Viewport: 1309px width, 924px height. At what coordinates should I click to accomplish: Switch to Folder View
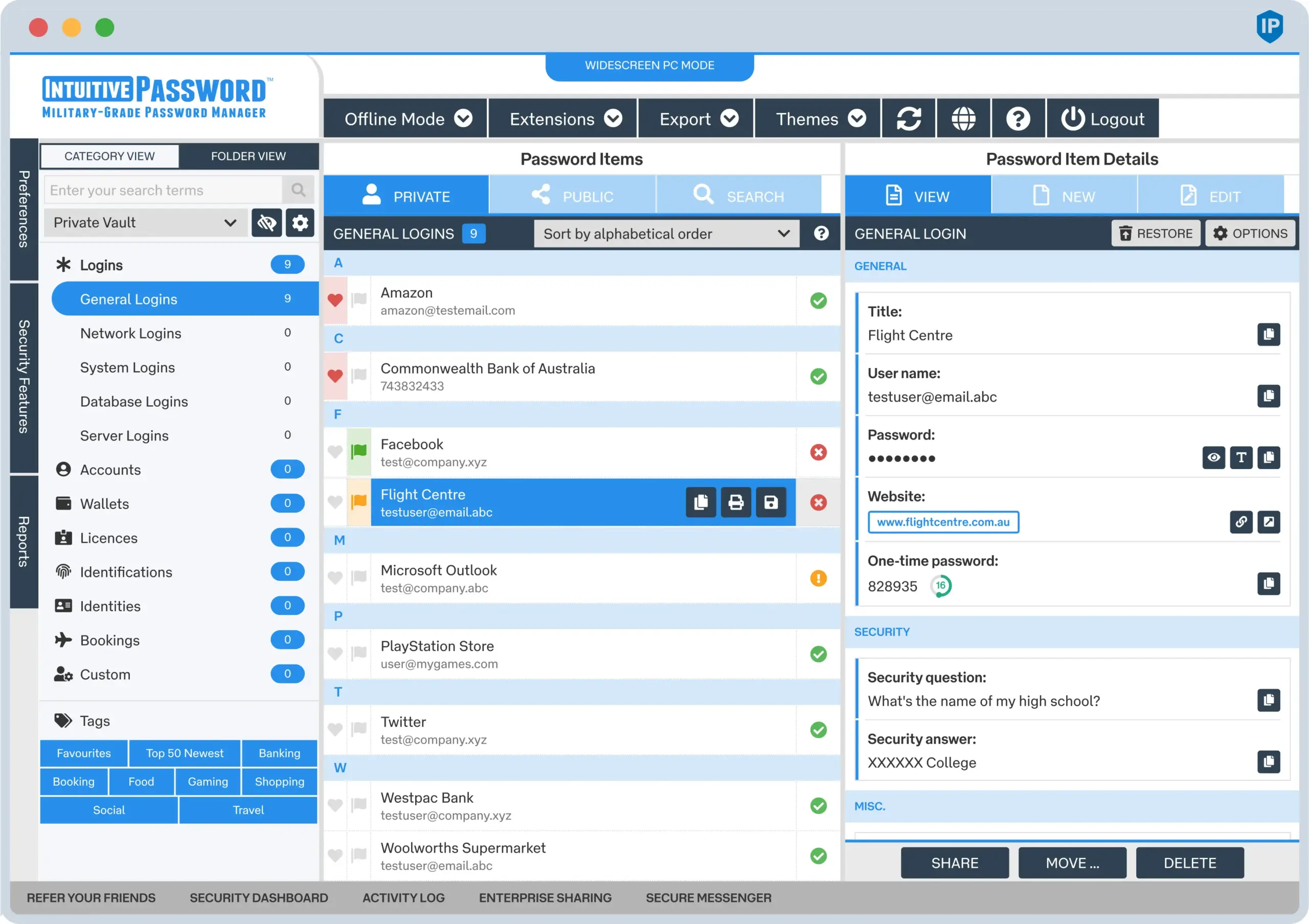tap(249, 156)
